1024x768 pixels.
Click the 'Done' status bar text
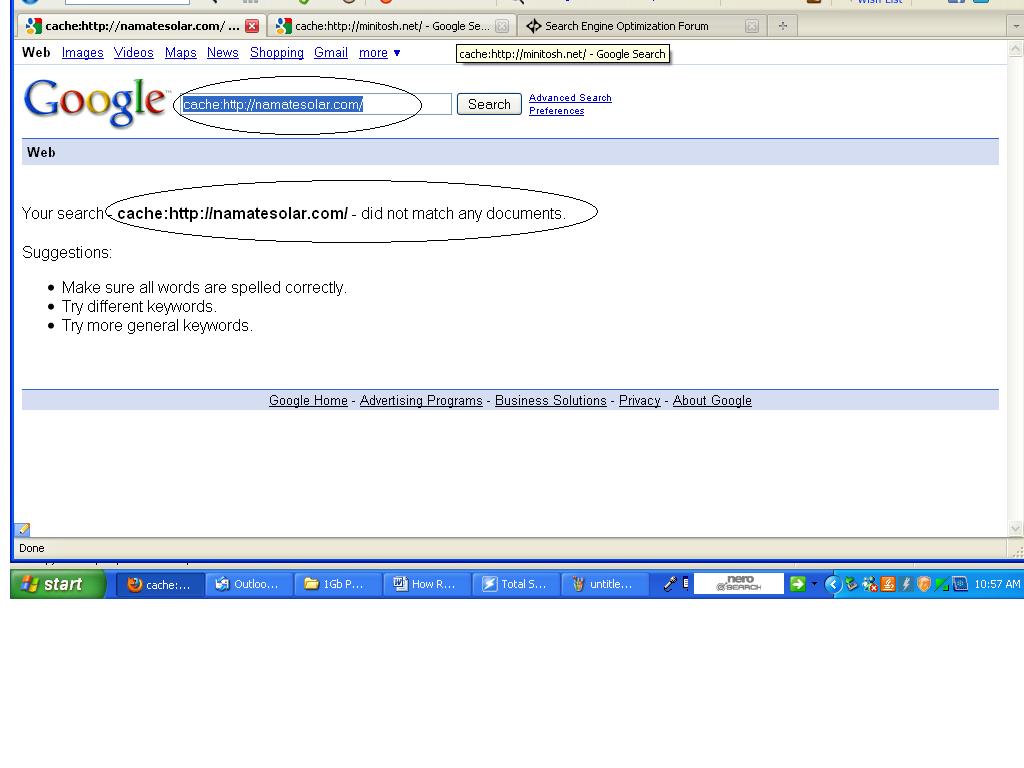[x=31, y=549]
